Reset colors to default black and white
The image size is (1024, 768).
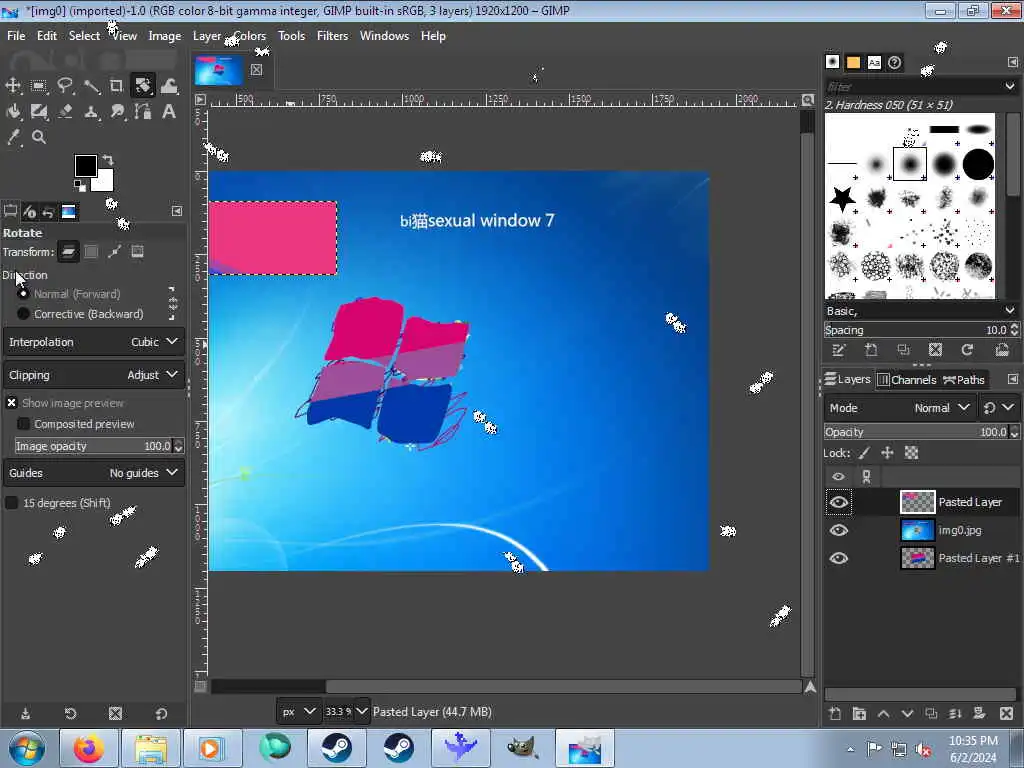click(x=79, y=186)
